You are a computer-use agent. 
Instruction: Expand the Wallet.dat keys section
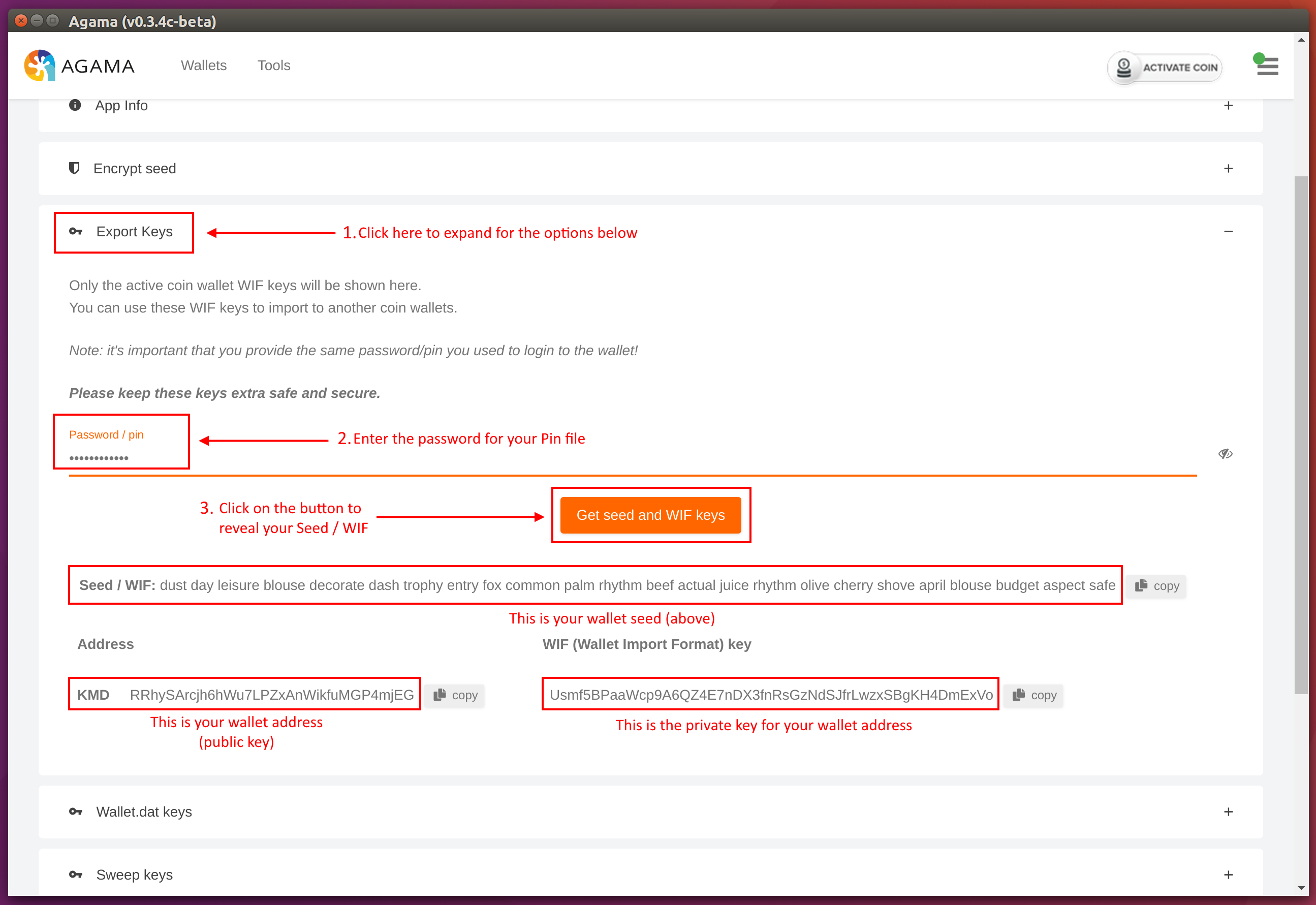point(1228,812)
